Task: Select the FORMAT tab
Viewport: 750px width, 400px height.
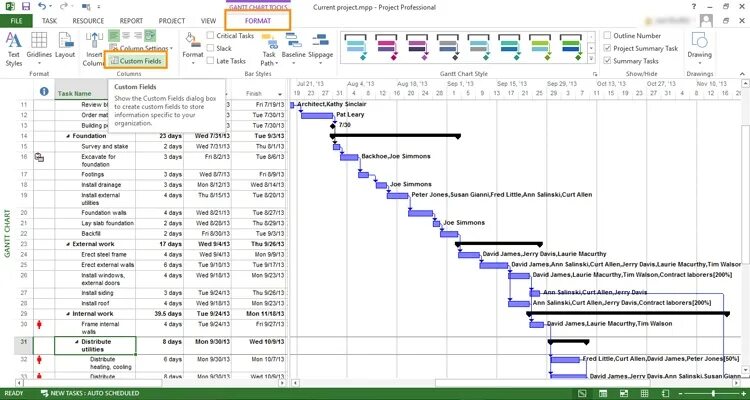Action: [x=258, y=21]
